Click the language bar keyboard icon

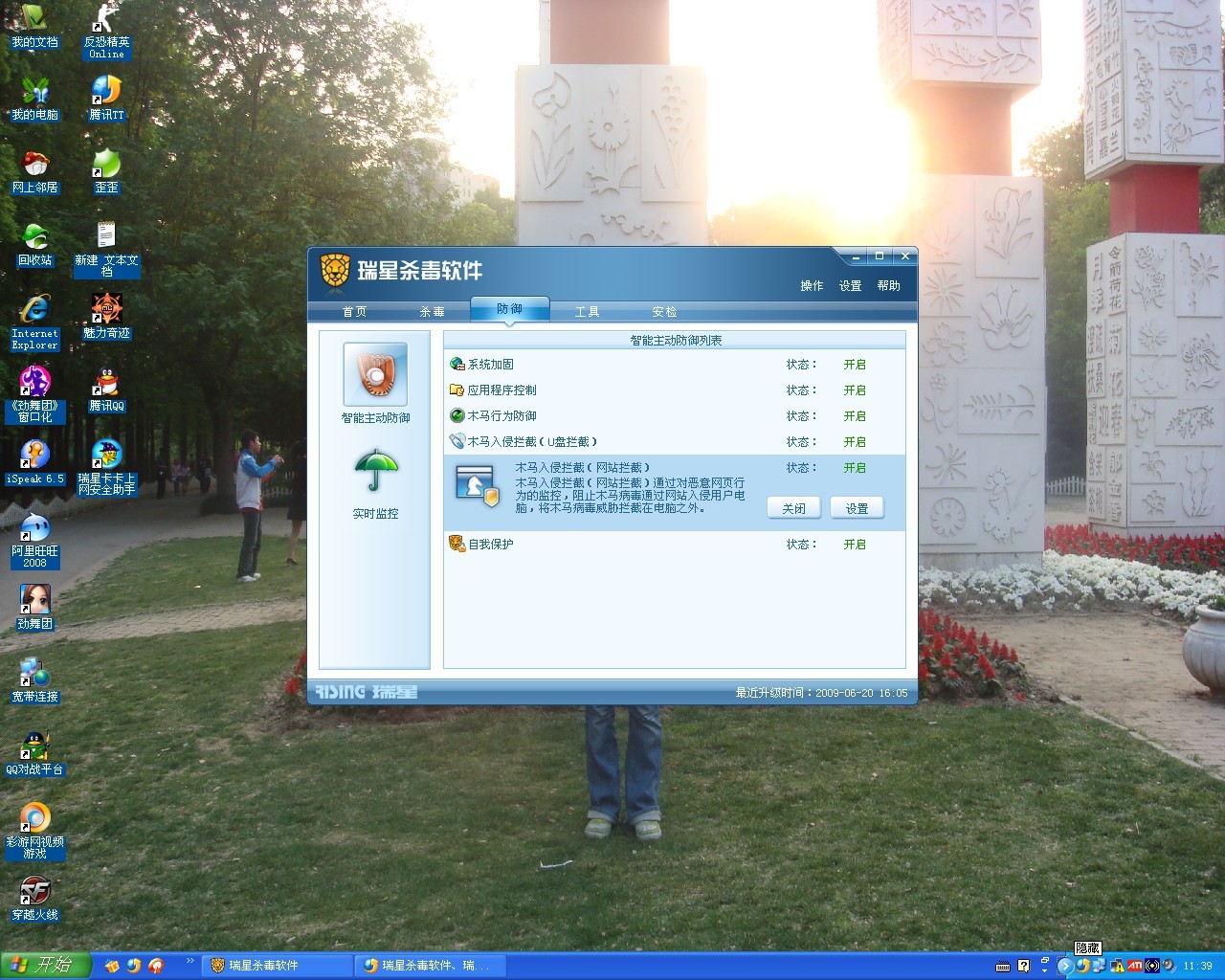tap(1003, 966)
